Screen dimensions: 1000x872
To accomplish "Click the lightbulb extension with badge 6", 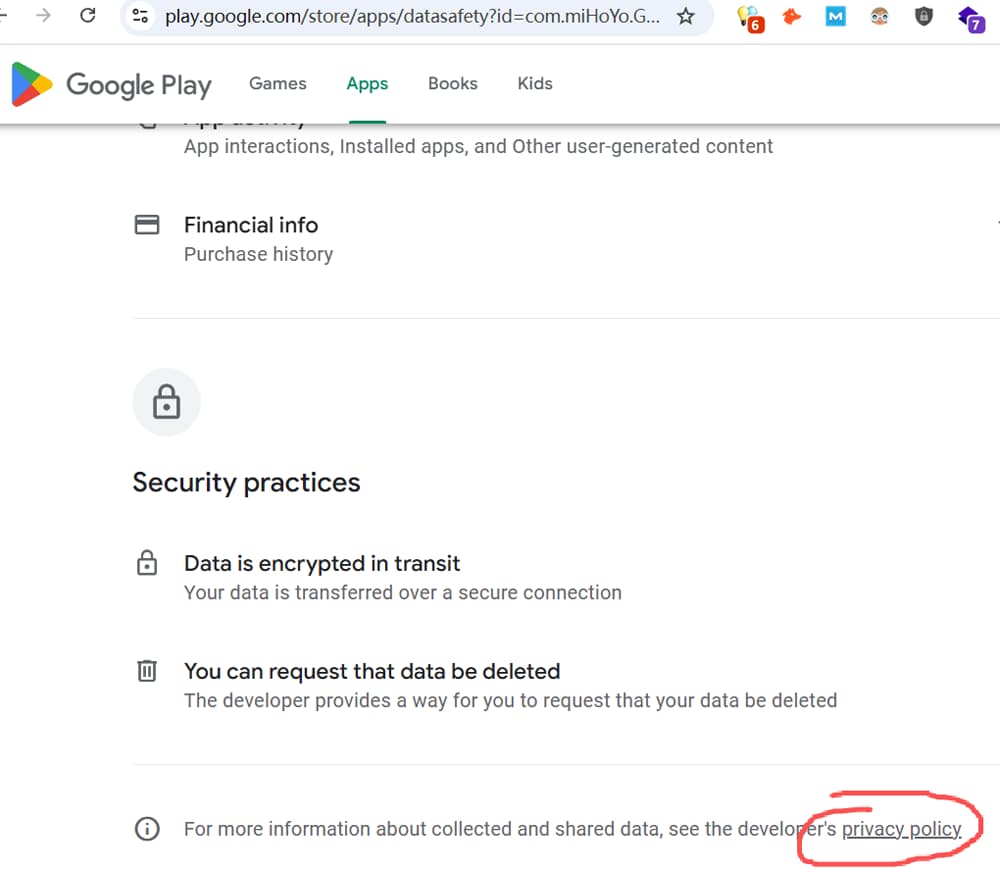I will click(750, 18).
